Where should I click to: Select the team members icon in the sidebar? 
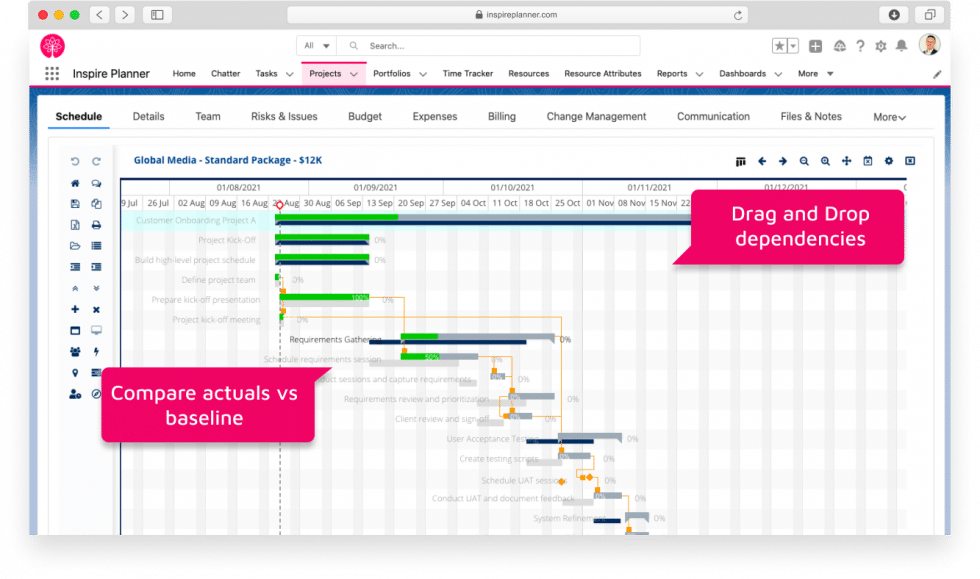(74, 352)
